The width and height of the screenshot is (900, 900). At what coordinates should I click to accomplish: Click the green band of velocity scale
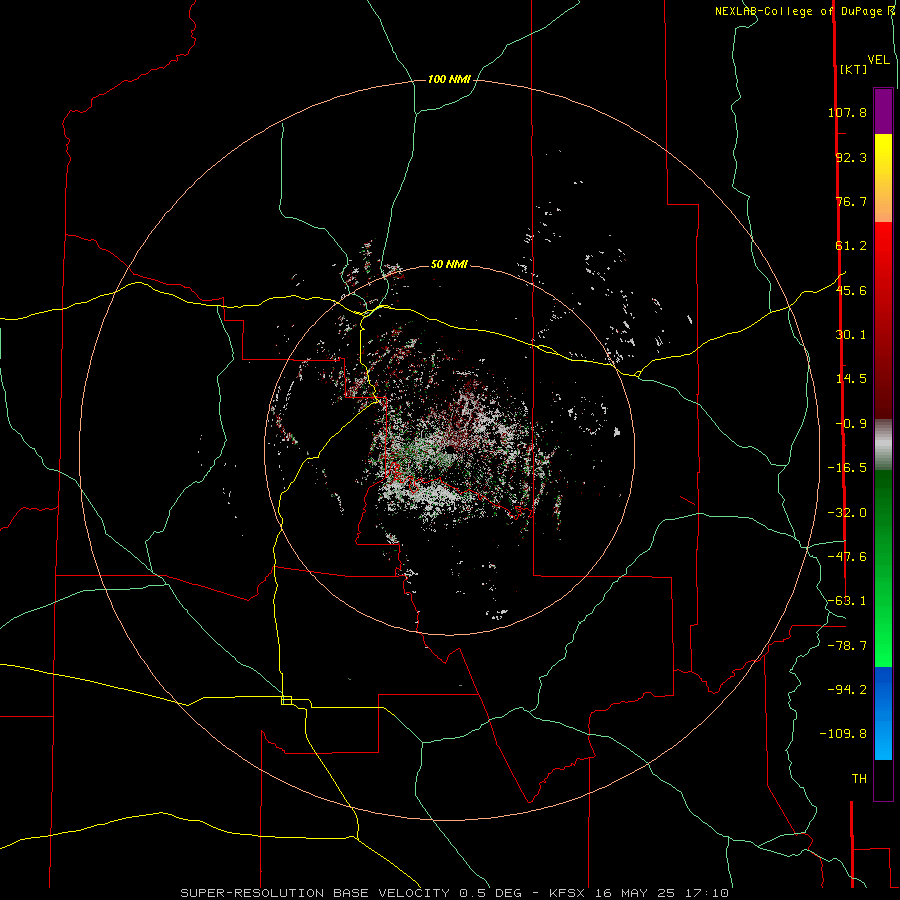click(x=883, y=568)
